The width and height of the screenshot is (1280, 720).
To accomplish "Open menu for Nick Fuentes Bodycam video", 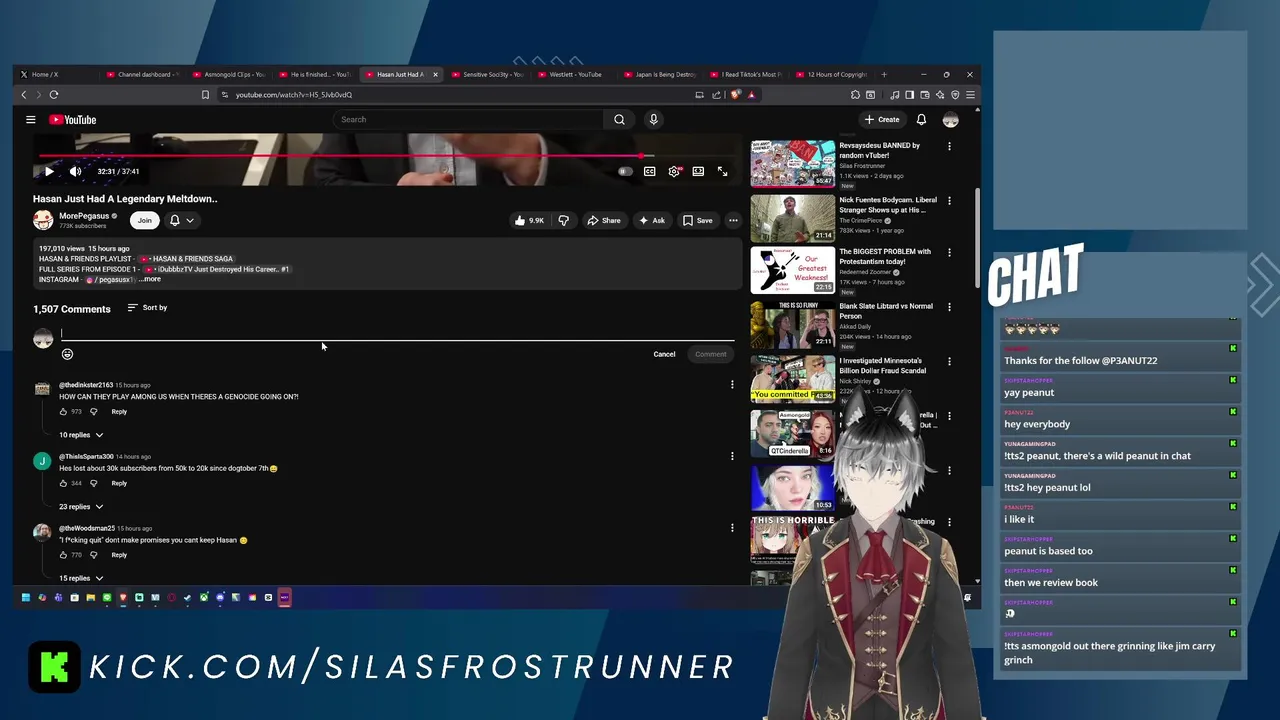I will pos(949,200).
